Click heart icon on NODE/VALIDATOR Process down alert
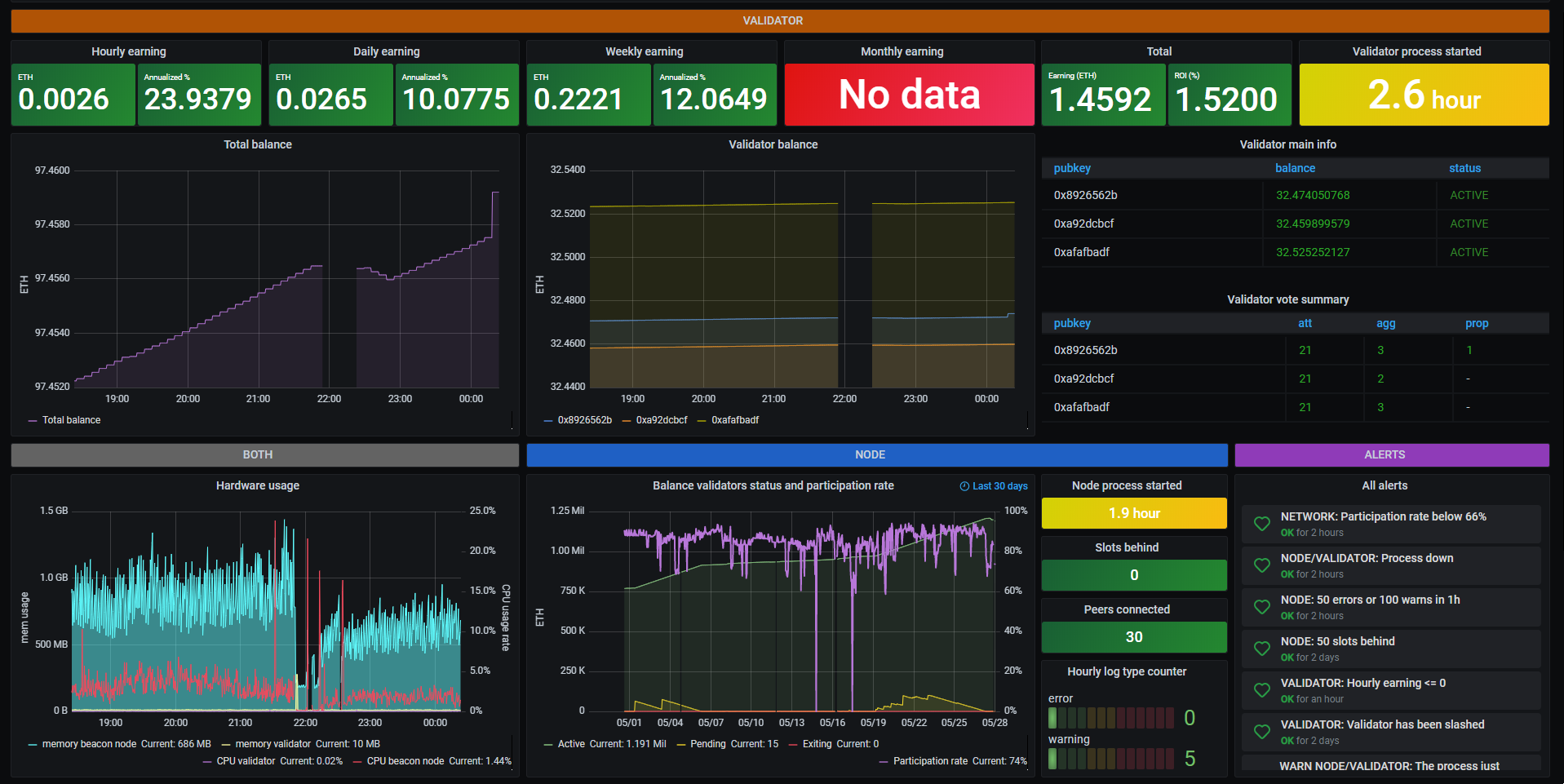This screenshot has width=1564, height=784. (x=1262, y=565)
